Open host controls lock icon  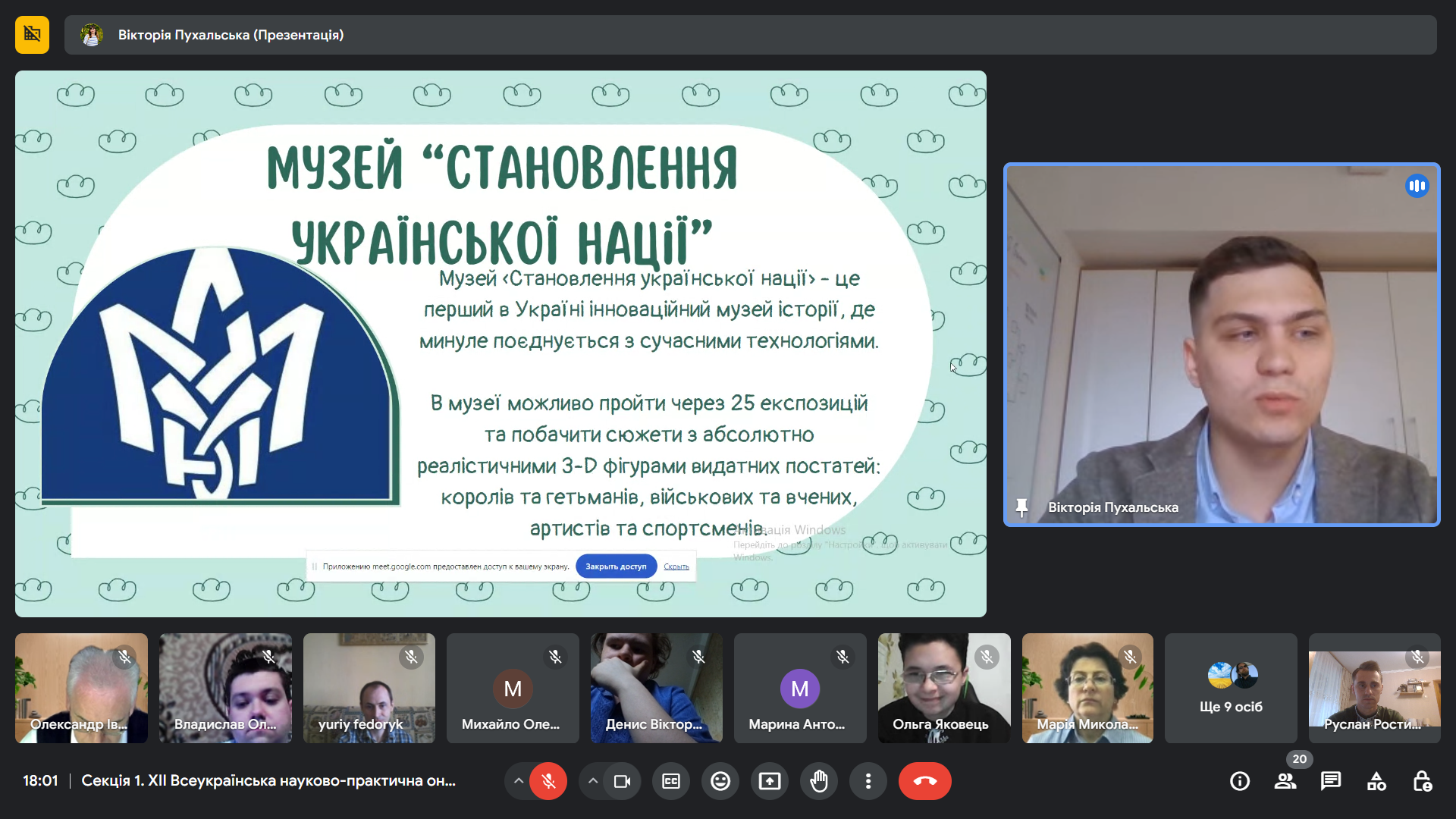tap(1422, 781)
